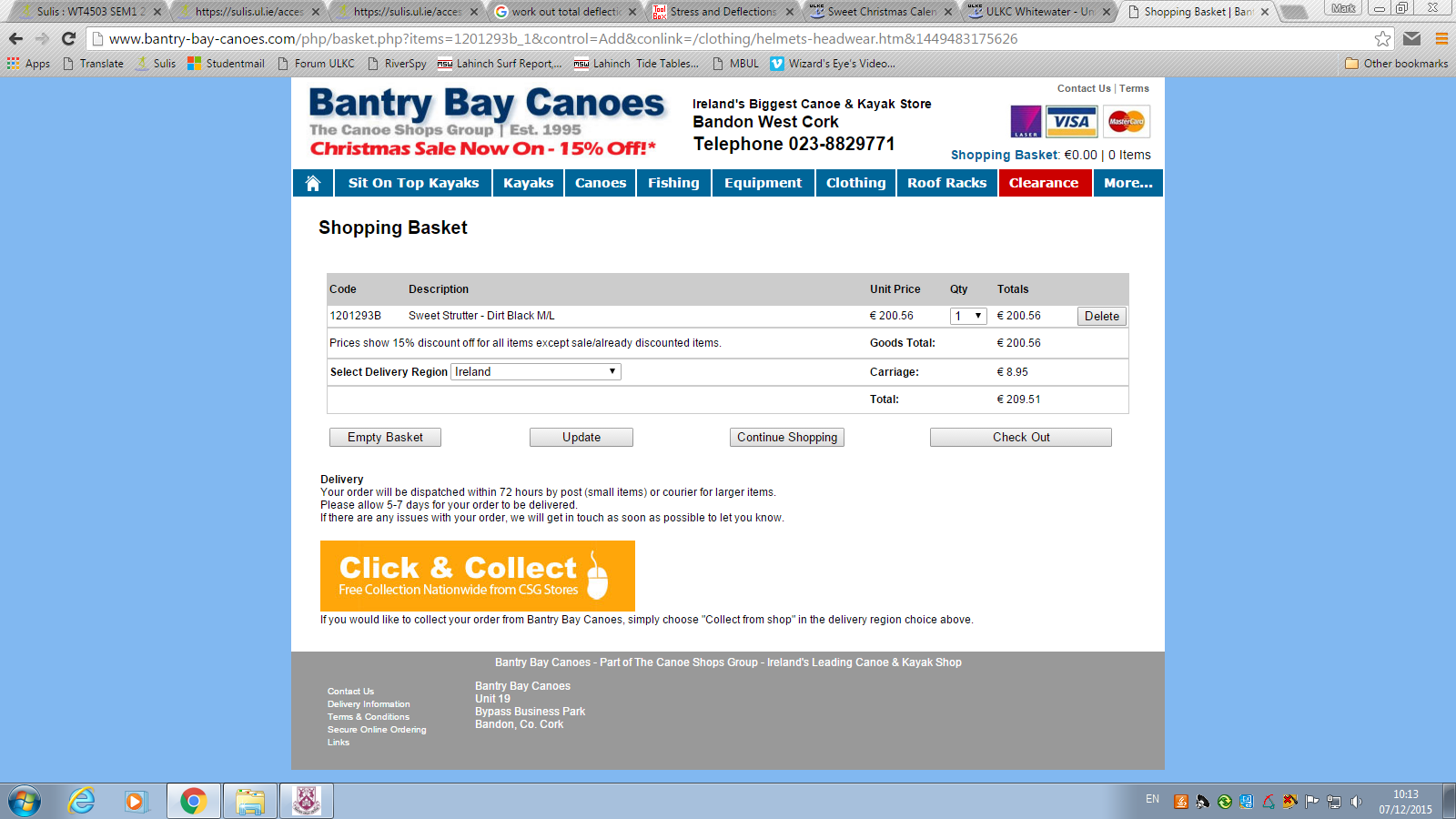Open Lahinch Surf Report bookmark
Screen dimensions: 1456x819
(500, 64)
